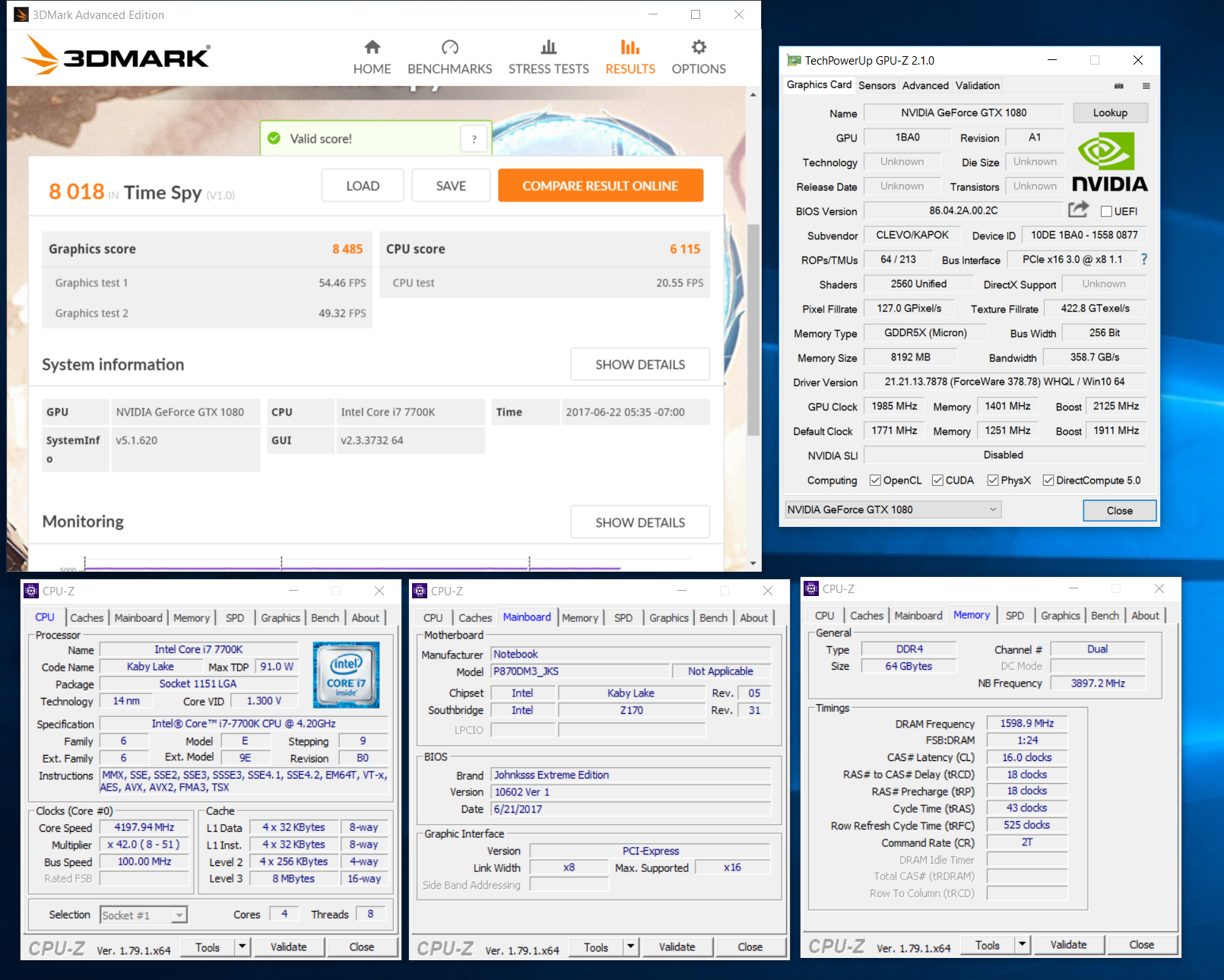Image resolution: width=1224 pixels, height=980 pixels.
Task: Toggle the OpenCL checkbox in GPU-Z
Action: pyautogui.click(x=875, y=480)
